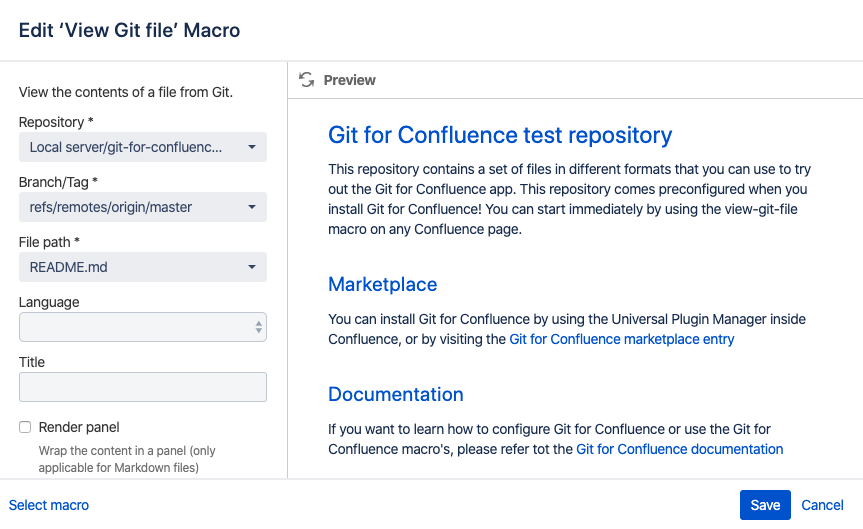Cancel the macro edit dialog
The width and height of the screenshot is (863, 529).
click(x=822, y=505)
